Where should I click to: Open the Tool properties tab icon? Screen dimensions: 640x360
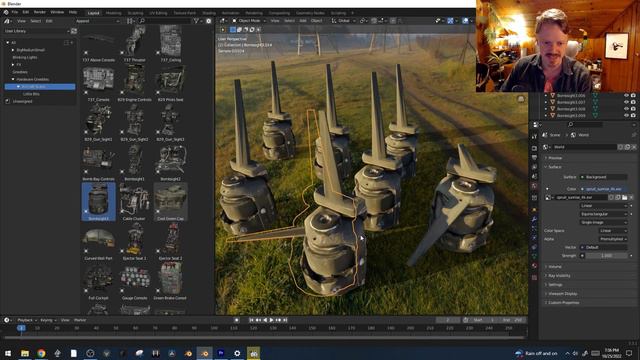click(x=535, y=136)
